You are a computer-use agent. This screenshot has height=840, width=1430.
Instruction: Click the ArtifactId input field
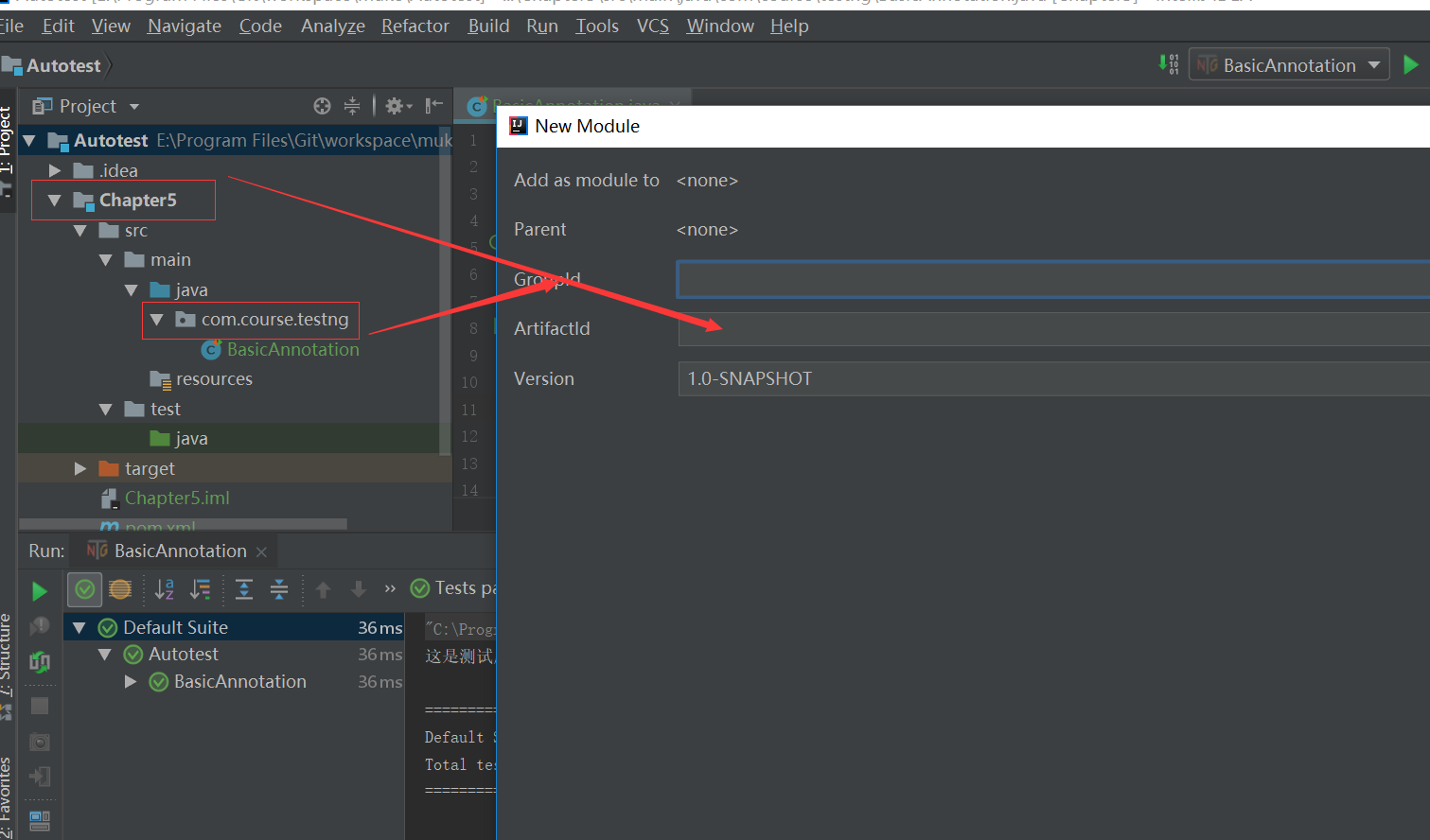[x=1053, y=329]
